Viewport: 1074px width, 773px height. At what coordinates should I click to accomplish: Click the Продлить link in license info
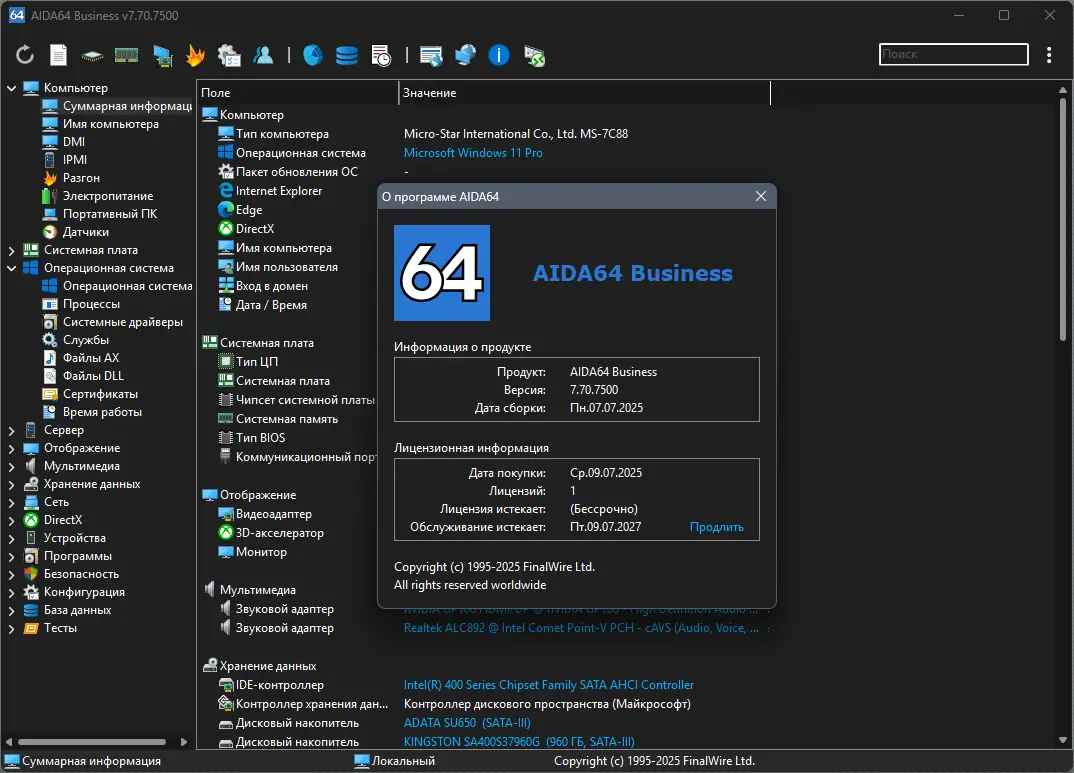point(716,527)
